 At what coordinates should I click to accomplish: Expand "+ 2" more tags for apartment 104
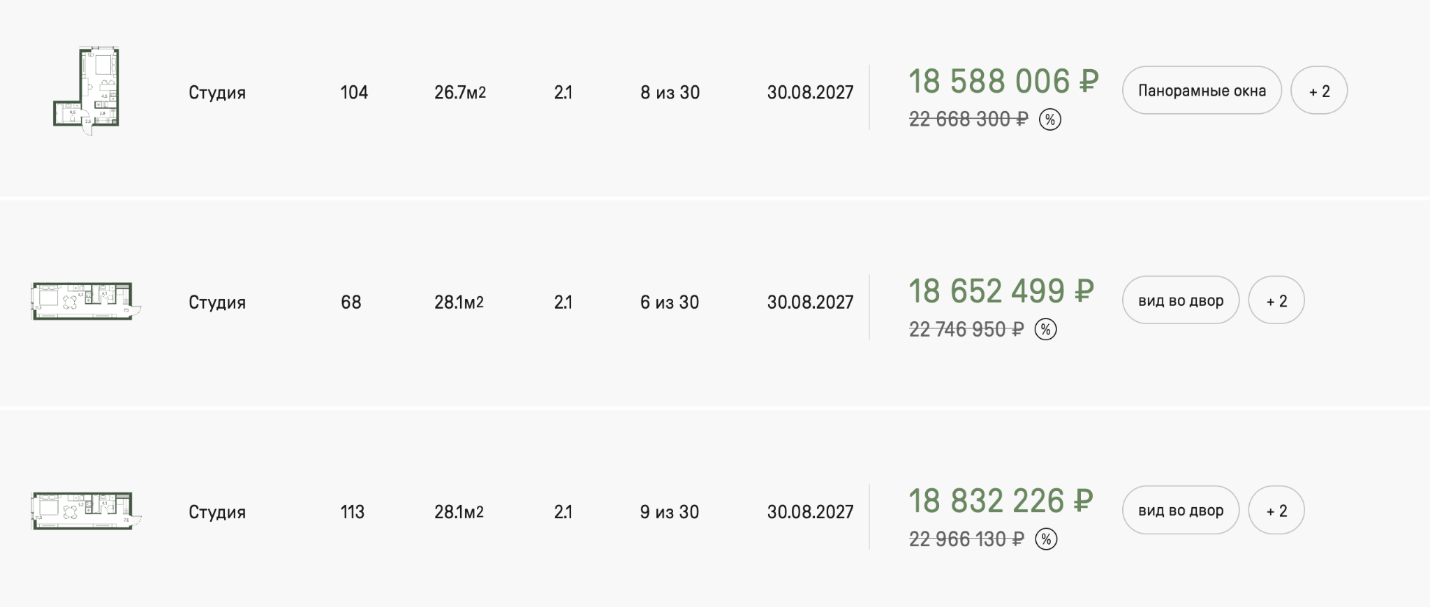pyautogui.click(x=1319, y=91)
